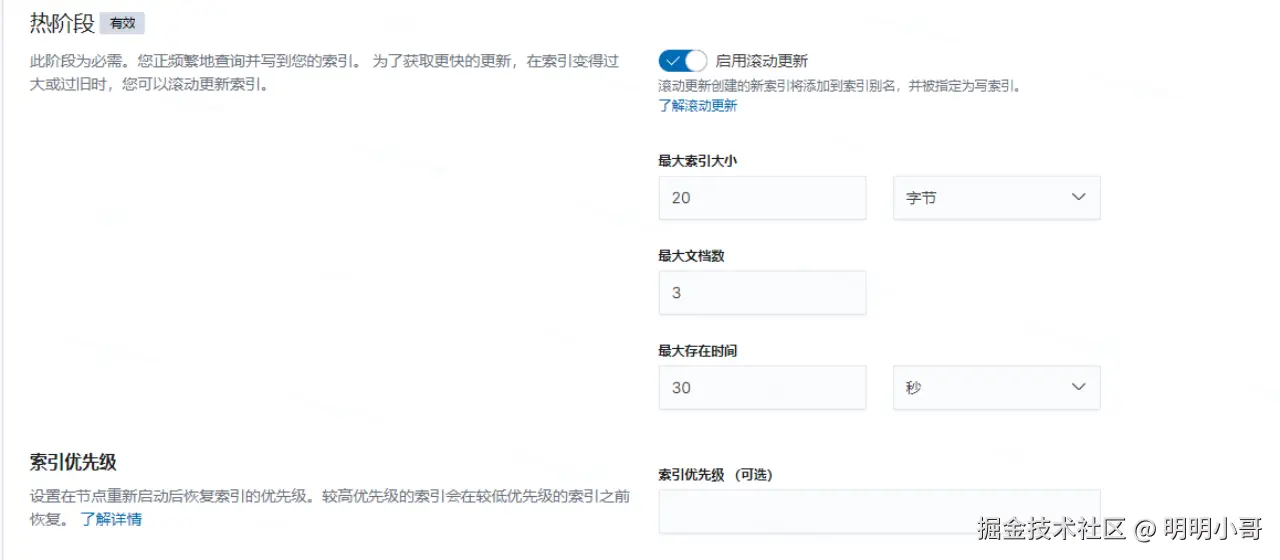Click the 有效 badge next to 热阶段
Screen dimensions: 1280x560
coord(122,23)
